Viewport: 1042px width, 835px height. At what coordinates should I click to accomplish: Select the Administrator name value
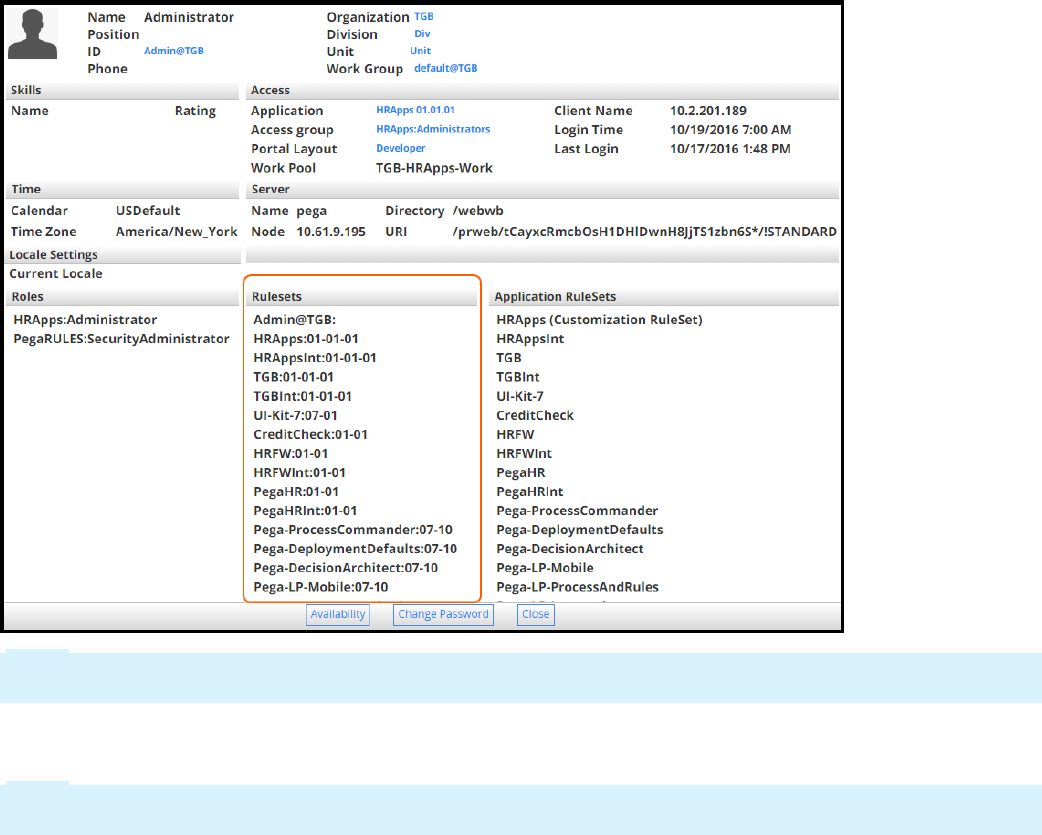coord(189,18)
